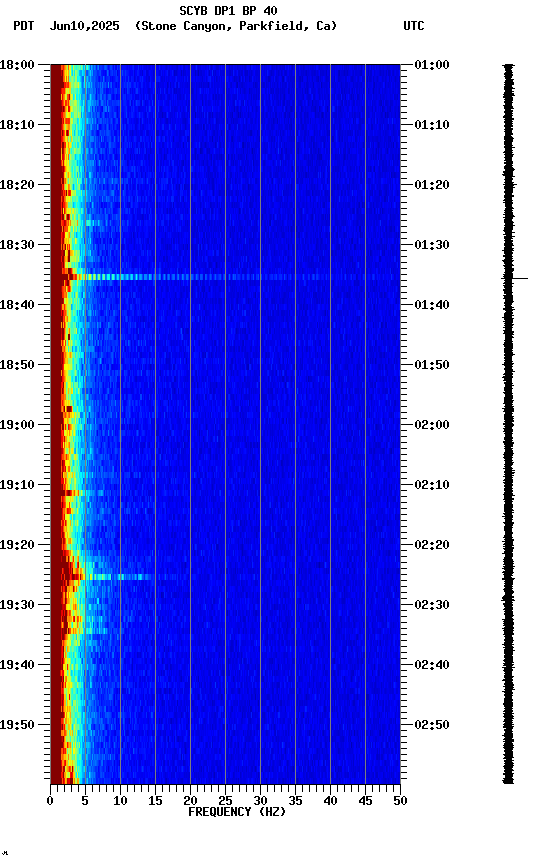Click the "18:10" PDT time label
This screenshot has height=864, width=552.
pyautogui.click(x=17, y=125)
